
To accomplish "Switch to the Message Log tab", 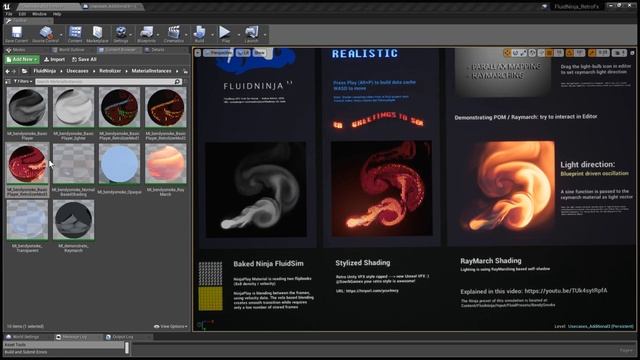I will (x=74, y=337).
